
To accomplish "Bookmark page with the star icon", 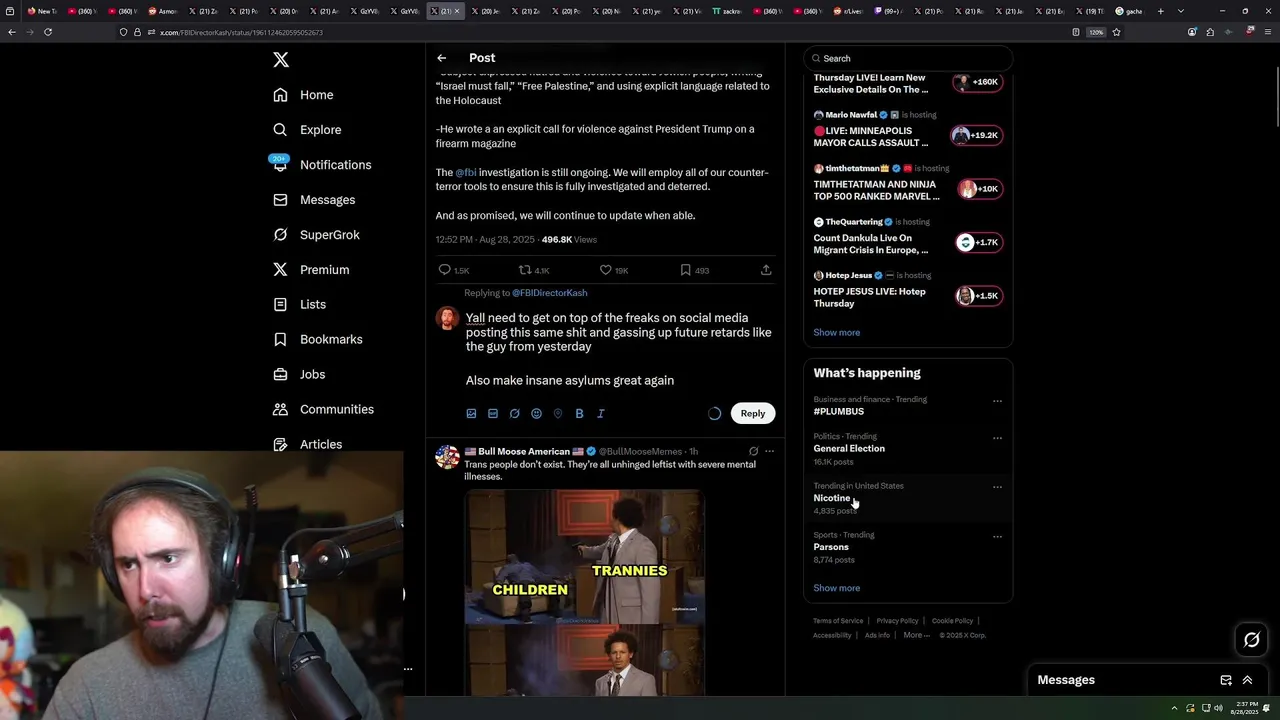I will pos(1116,32).
